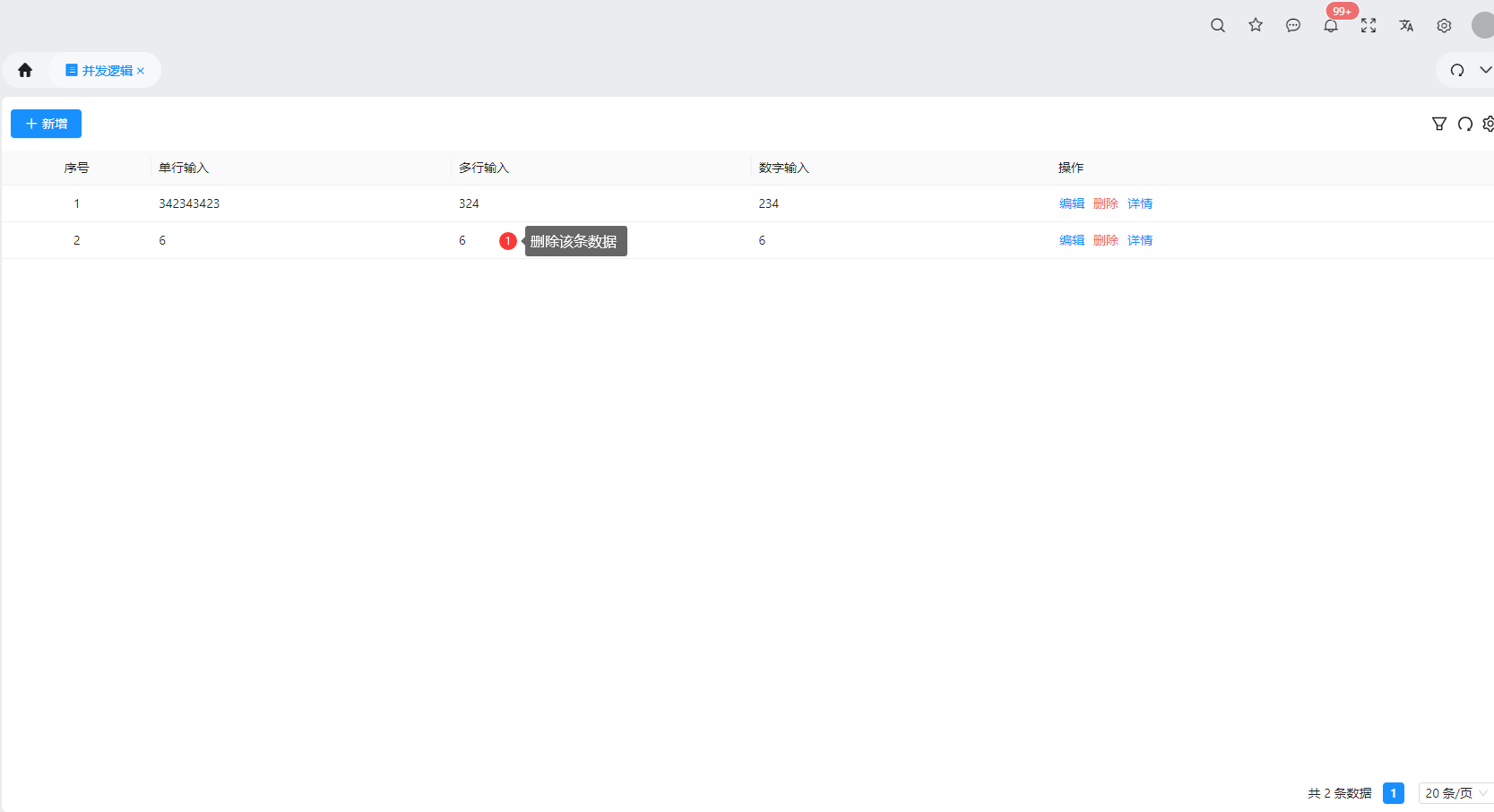
Task: Open notifications bell with 99+ badge
Action: point(1331,25)
